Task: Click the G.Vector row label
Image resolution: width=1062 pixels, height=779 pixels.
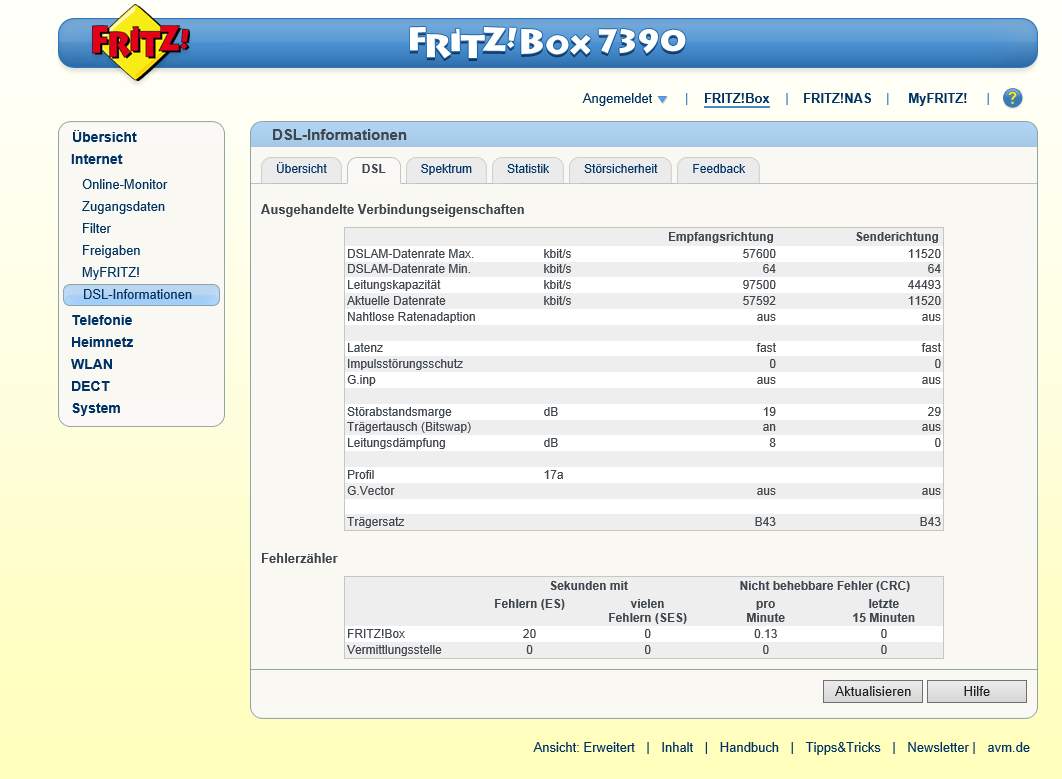Action: point(370,491)
